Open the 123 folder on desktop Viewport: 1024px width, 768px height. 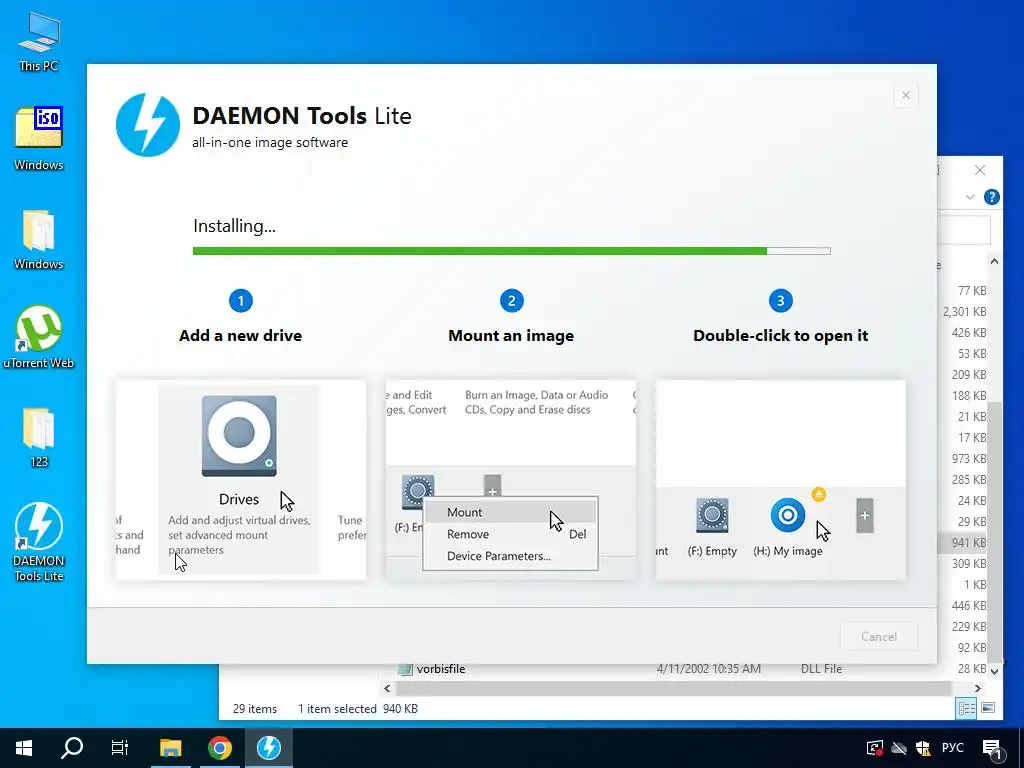(39, 437)
